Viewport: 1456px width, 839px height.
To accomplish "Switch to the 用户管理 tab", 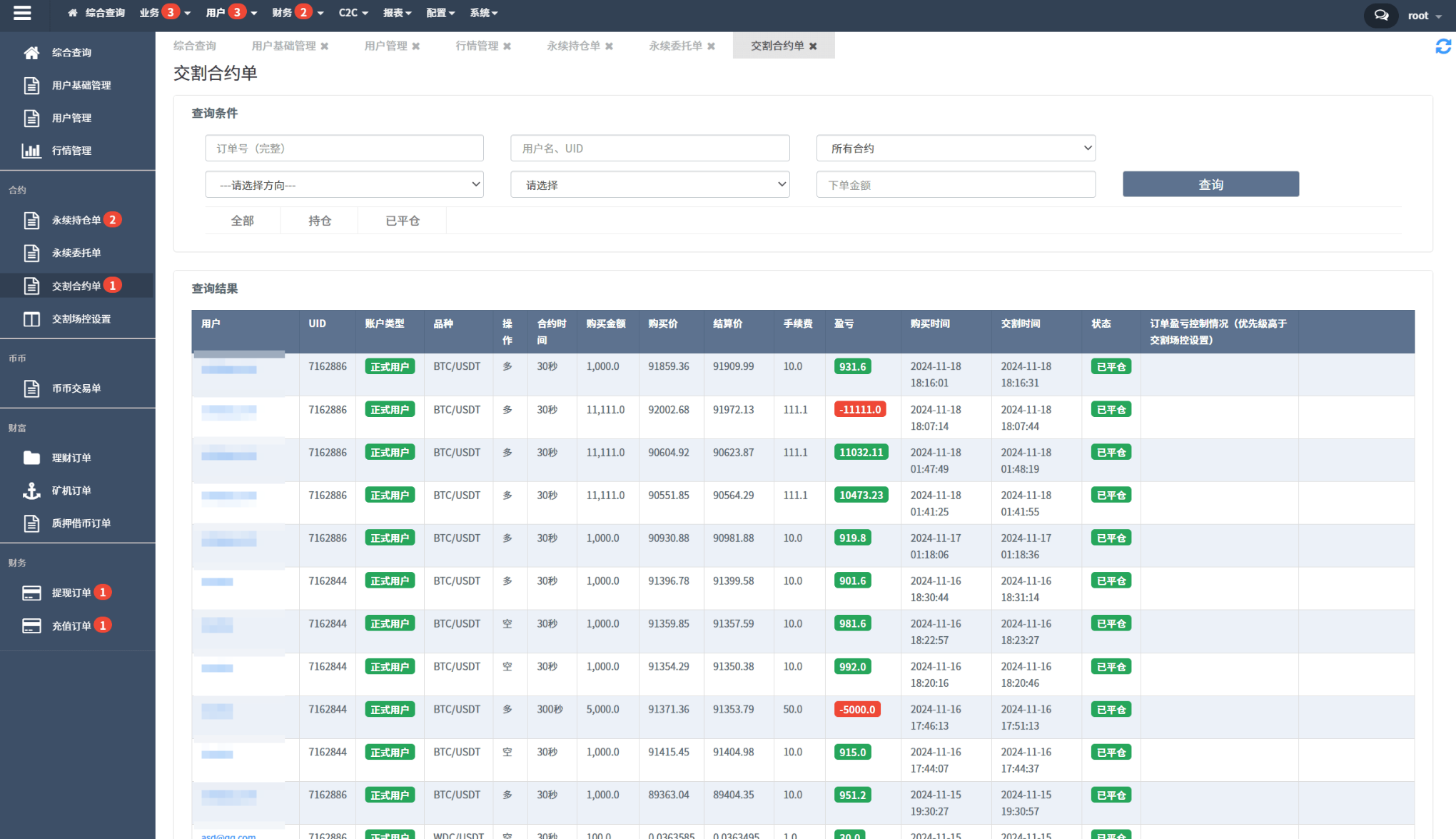I will tap(385, 46).
